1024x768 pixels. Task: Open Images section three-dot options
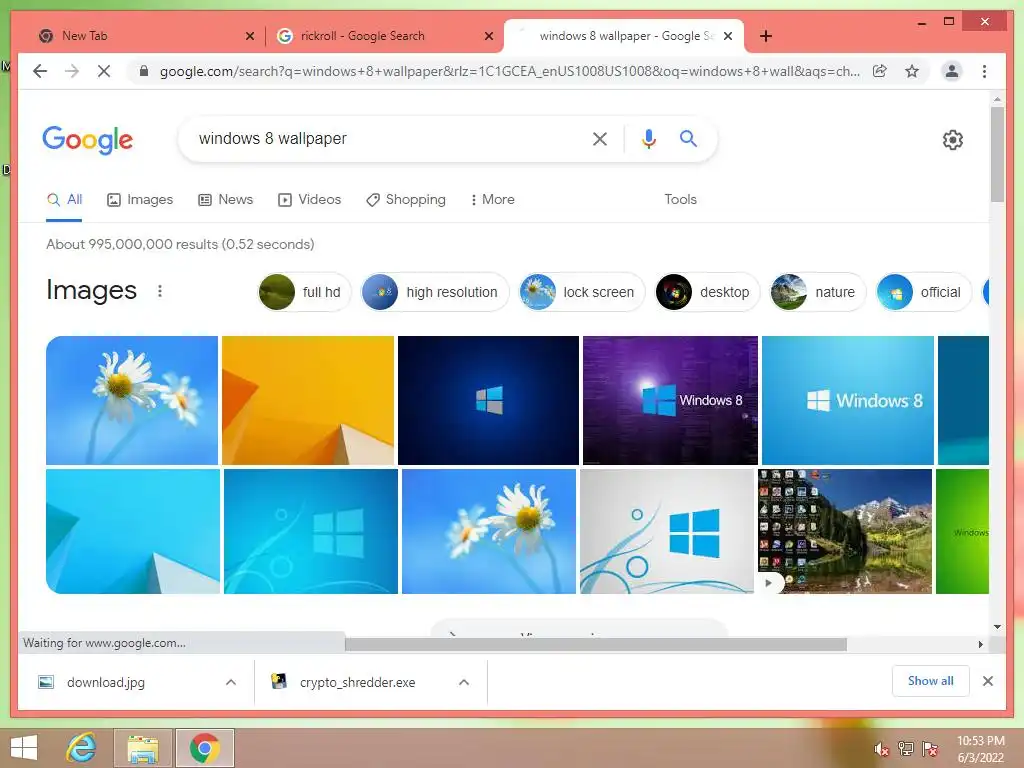[160, 291]
